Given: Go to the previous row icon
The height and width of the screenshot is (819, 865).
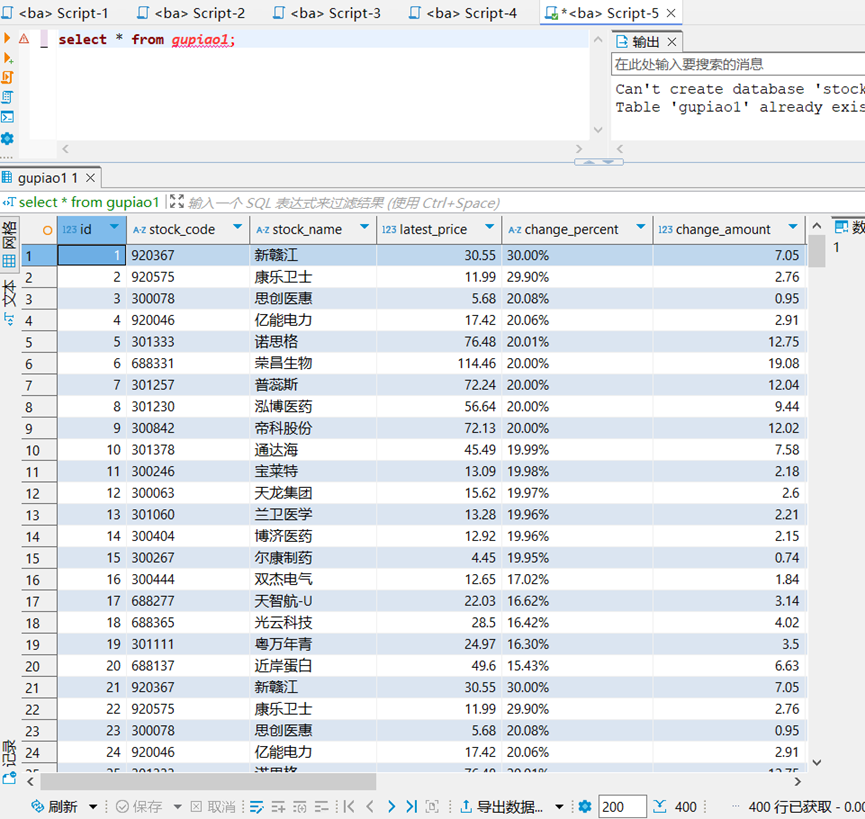Looking at the screenshot, I should (x=370, y=807).
